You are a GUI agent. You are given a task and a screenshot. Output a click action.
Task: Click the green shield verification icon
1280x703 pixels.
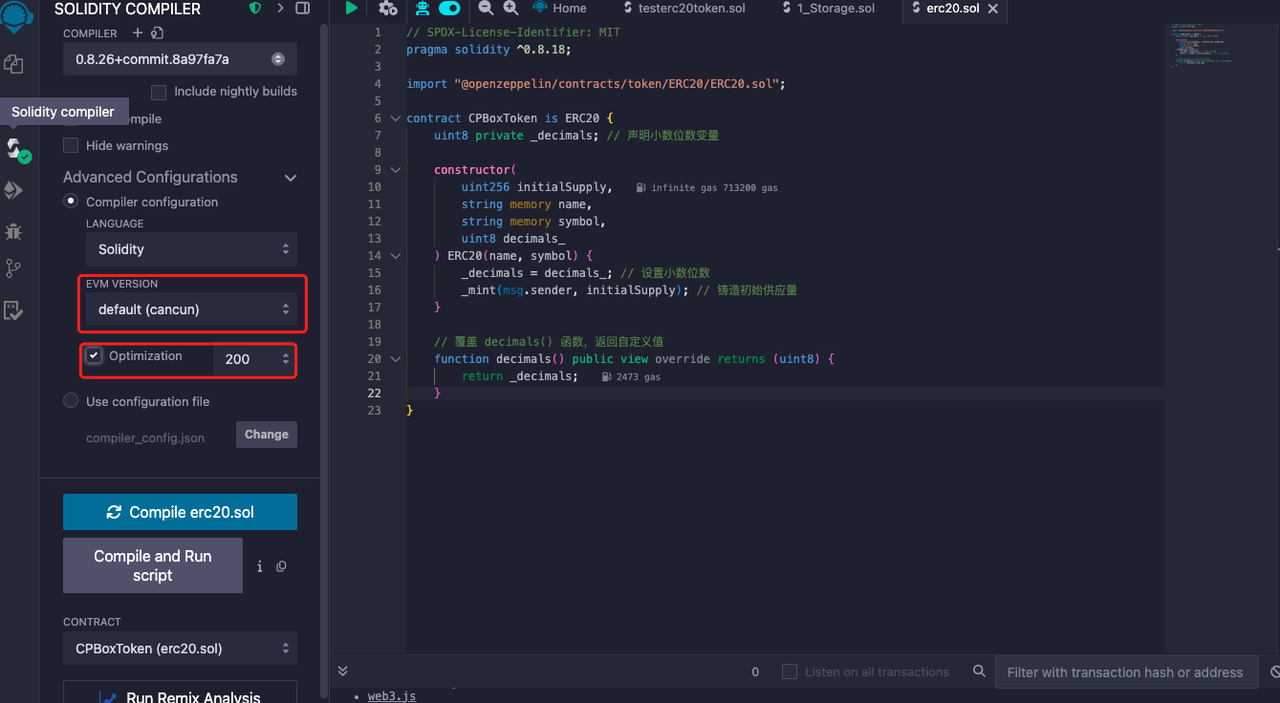click(x=255, y=8)
